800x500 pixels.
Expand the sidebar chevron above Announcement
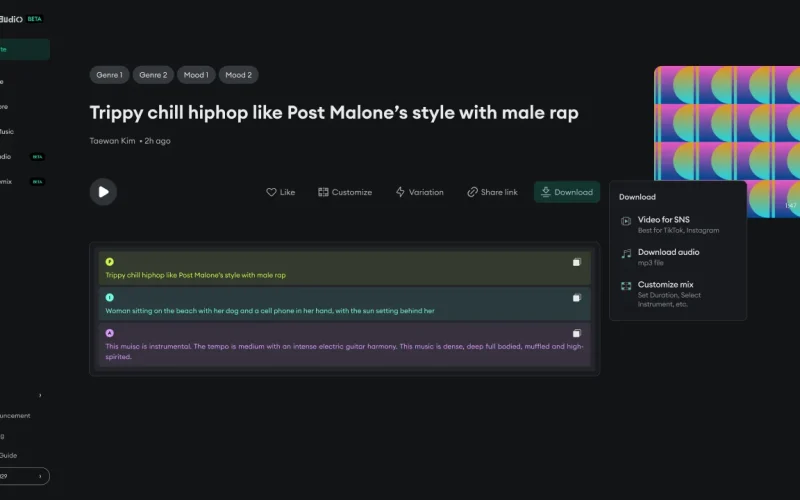(40, 395)
